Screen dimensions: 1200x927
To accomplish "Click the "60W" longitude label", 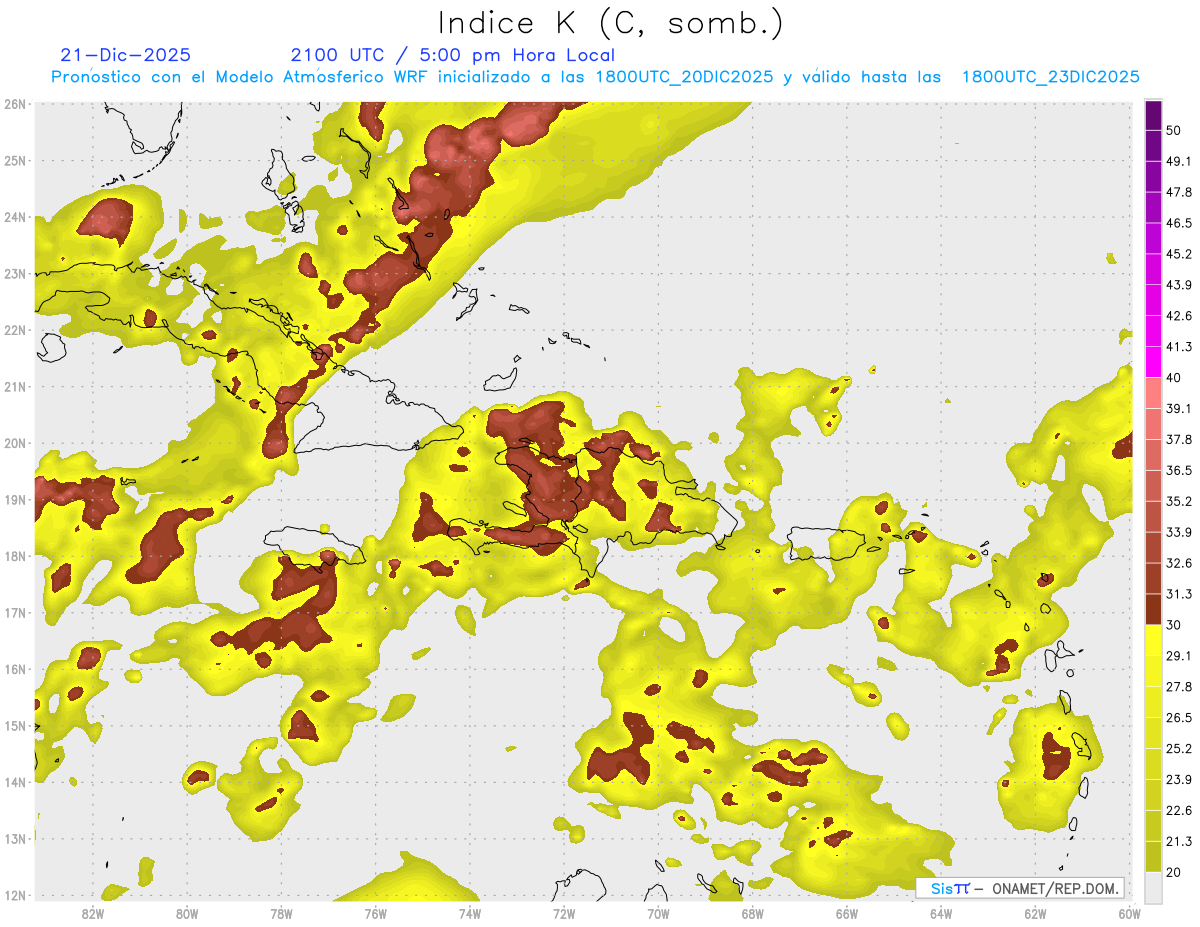I will coord(1129,913).
